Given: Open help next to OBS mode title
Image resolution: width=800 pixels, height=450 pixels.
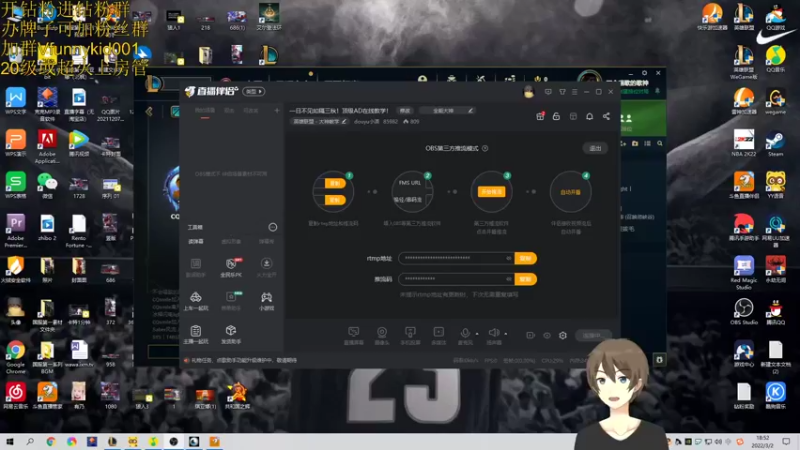Looking at the screenshot, I should pyautogui.click(x=485, y=148).
